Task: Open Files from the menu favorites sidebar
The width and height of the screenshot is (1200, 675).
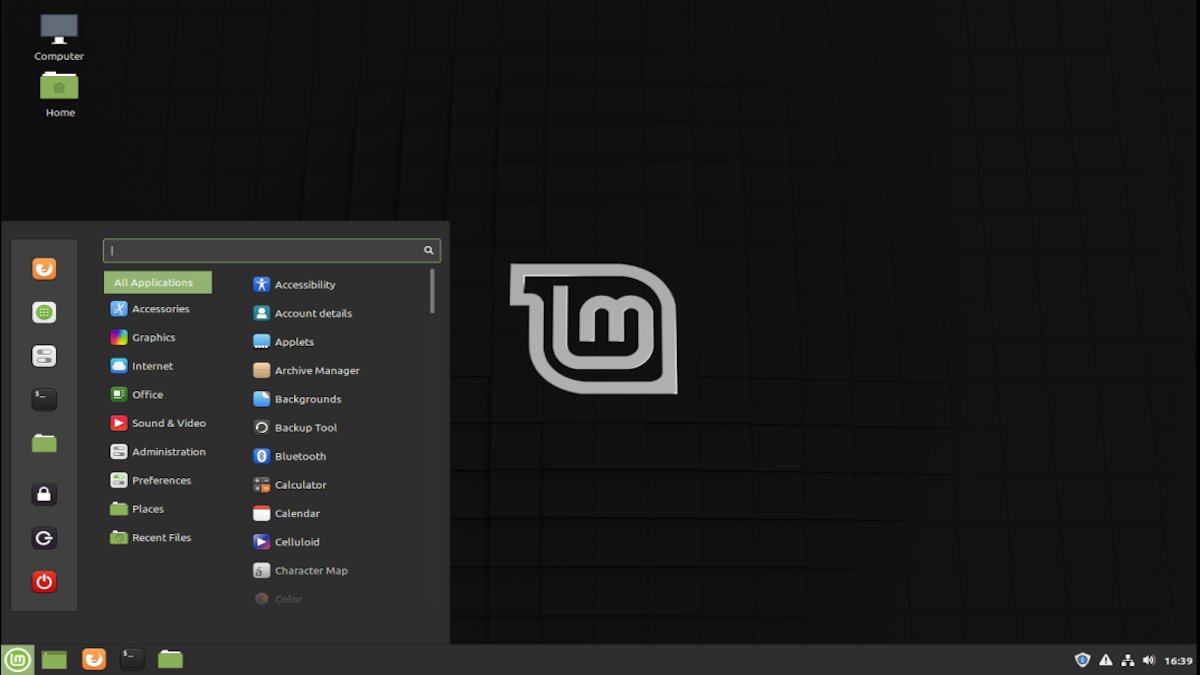Action: (x=44, y=443)
